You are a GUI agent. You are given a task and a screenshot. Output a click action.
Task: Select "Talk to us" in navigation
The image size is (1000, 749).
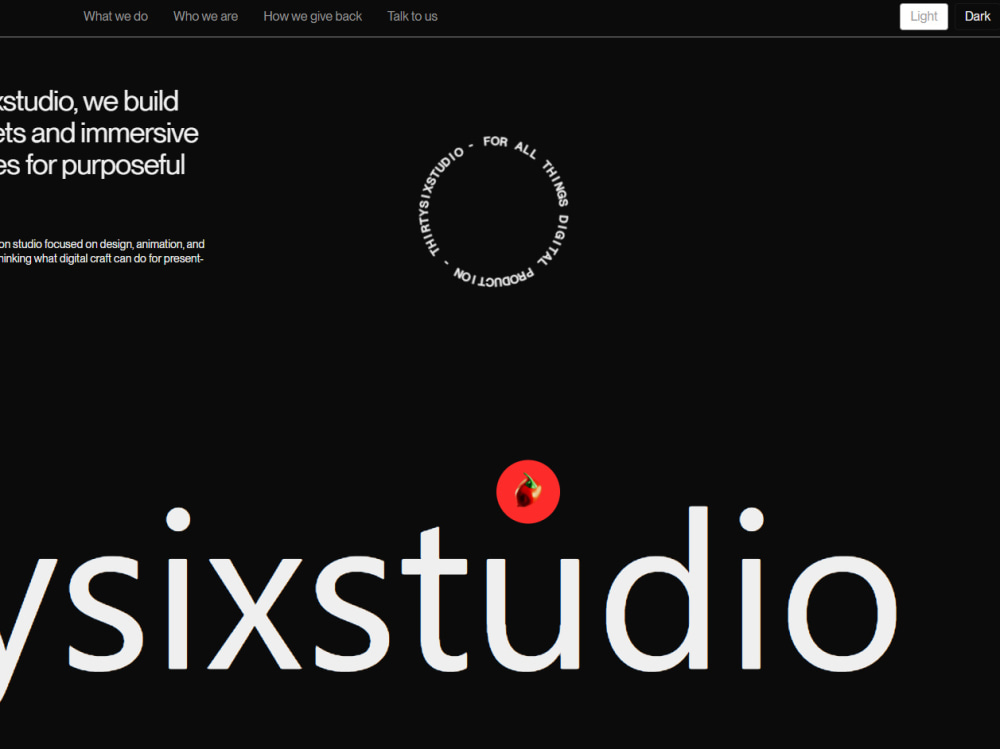coord(412,17)
